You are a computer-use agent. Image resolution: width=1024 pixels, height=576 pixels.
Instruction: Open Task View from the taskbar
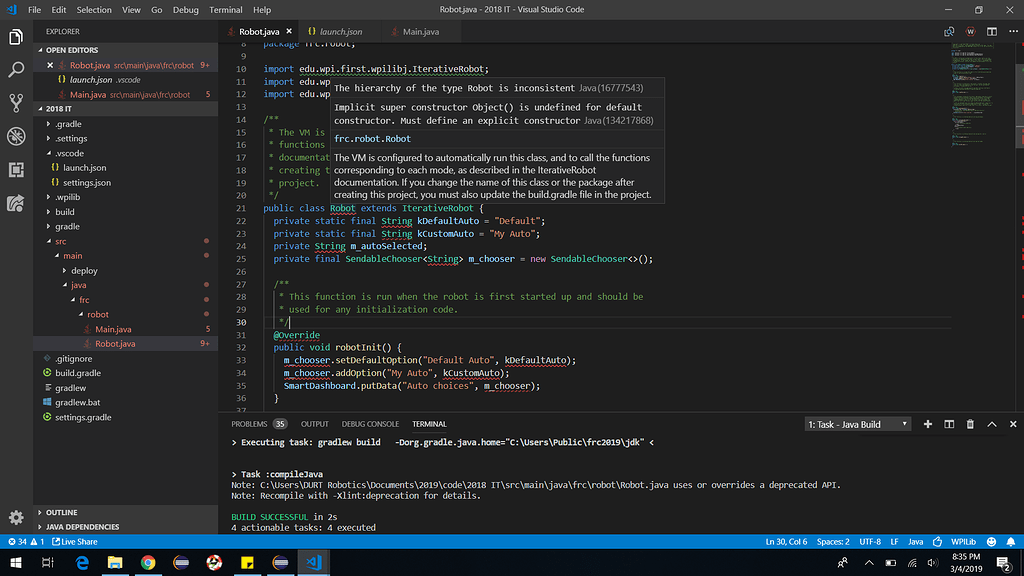click(48, 562)
